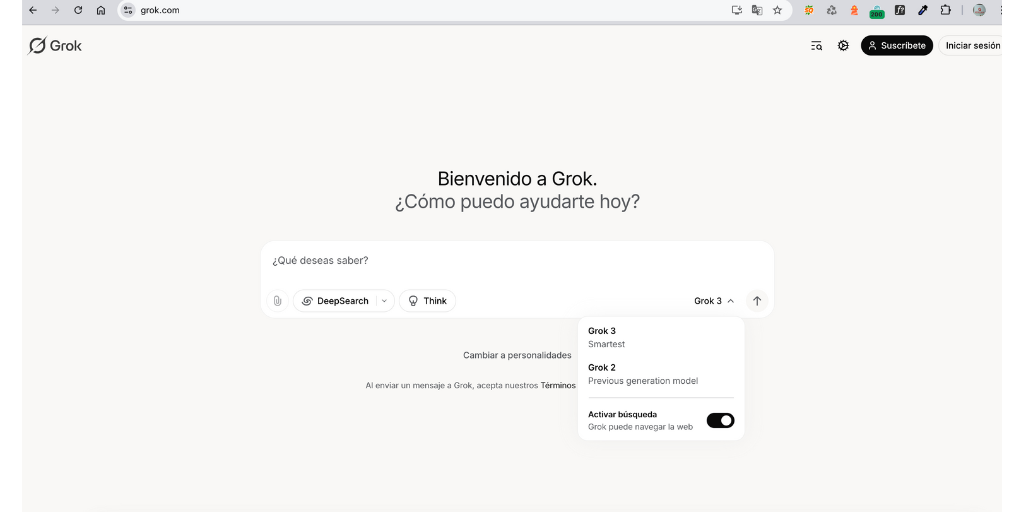Collapse the Grok 3 model selector
This screenshot has height=512, width=1024.
[x=714, y=301]
